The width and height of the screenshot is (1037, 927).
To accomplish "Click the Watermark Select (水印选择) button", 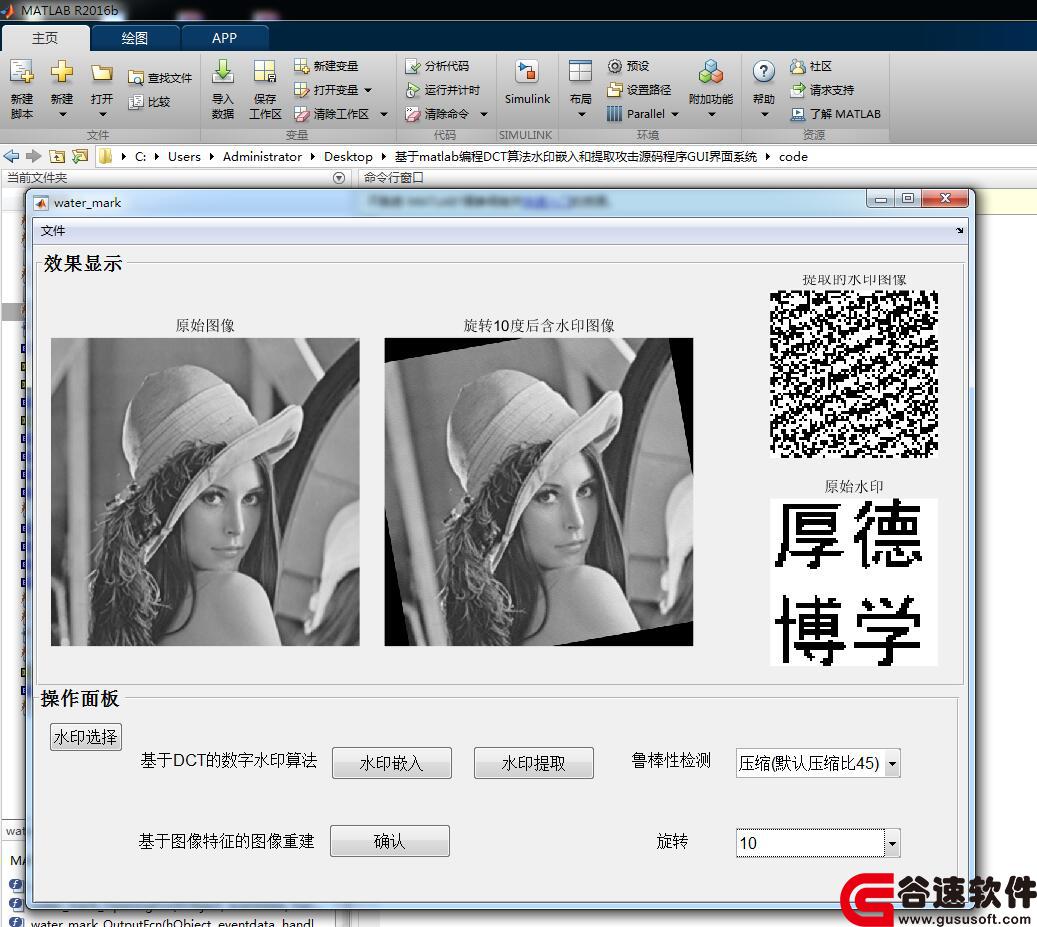I will pos(86,737).
